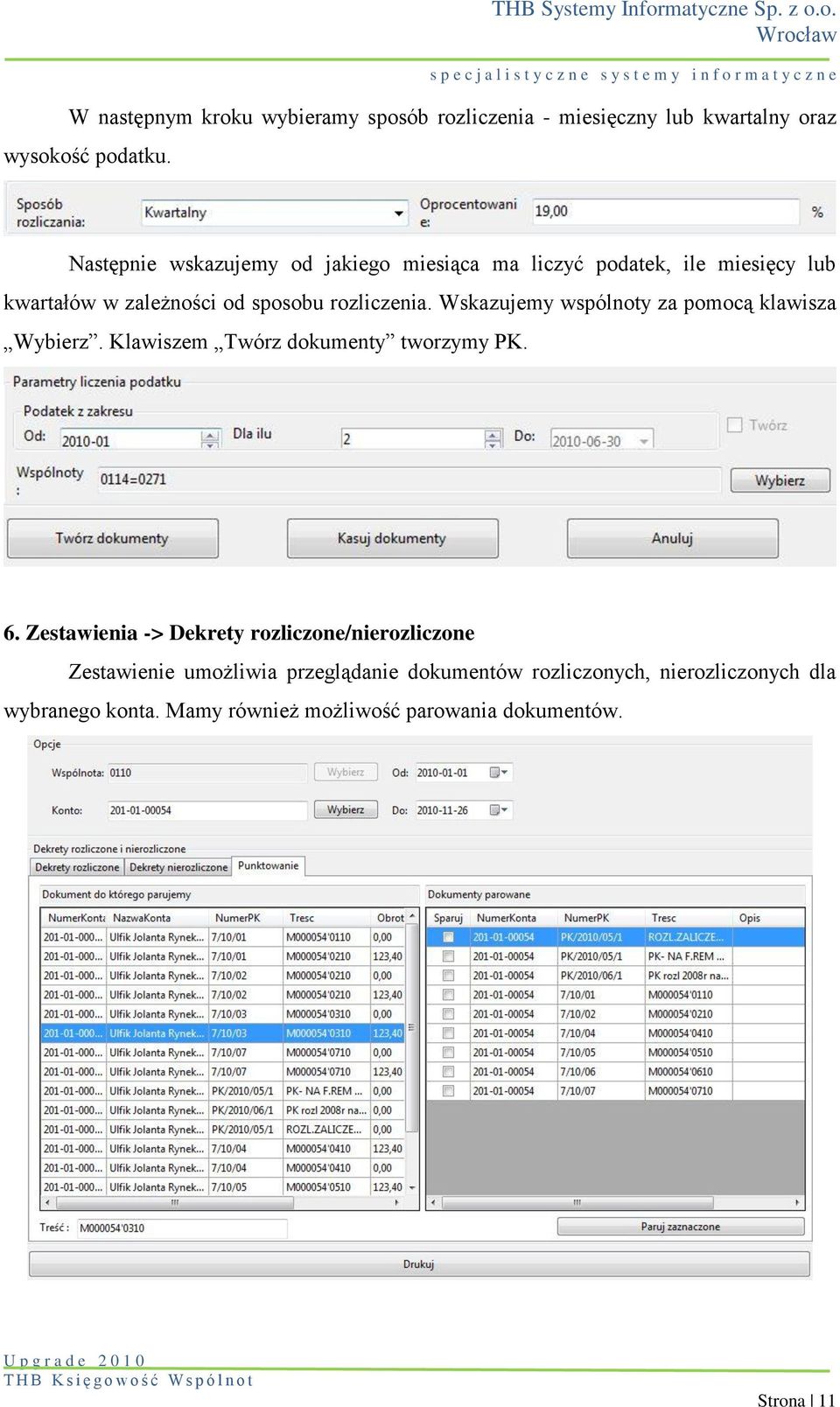Click the Obrot column header

click(x=390, y=918)
